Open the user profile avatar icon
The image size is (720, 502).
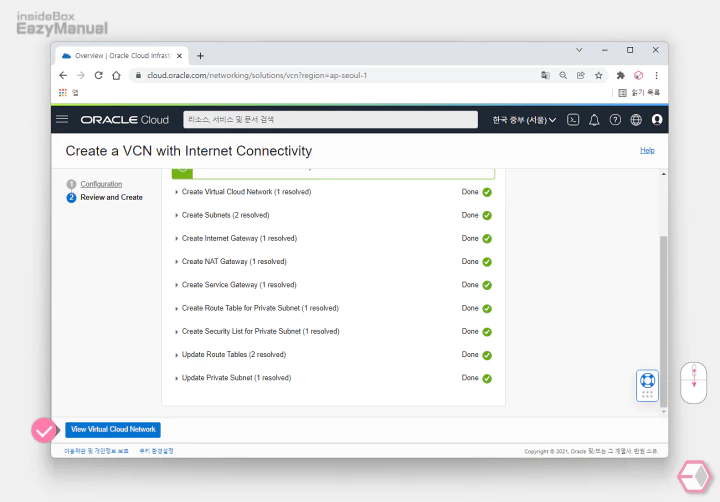(657, 120)
